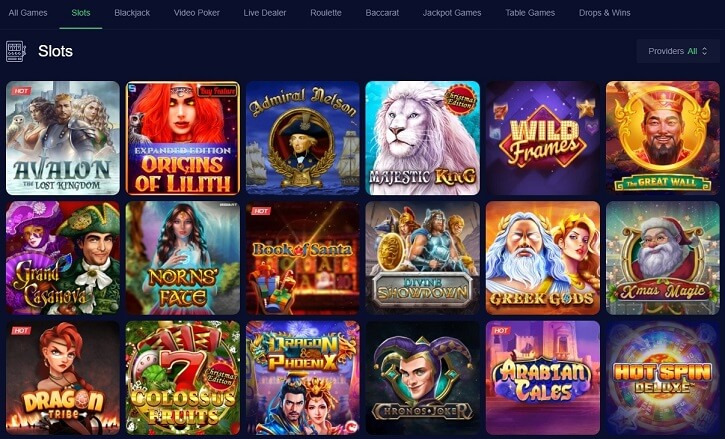Image resolution: width=725 pixels, height=439 pixels.
Task: Launch the Avalon The Lost Kingdom game
Action: [x=63, y=138]
